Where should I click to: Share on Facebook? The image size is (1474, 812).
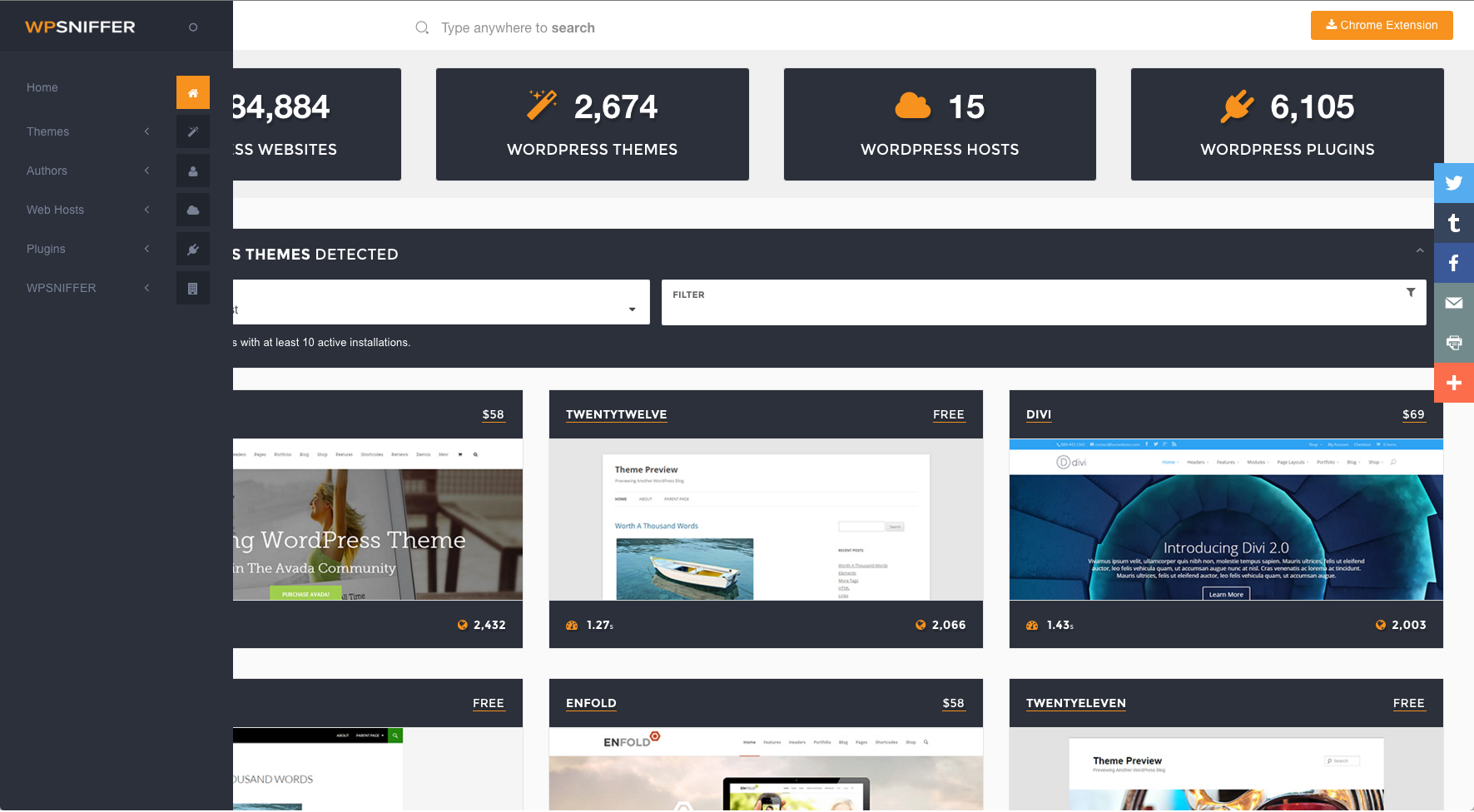1454,263
